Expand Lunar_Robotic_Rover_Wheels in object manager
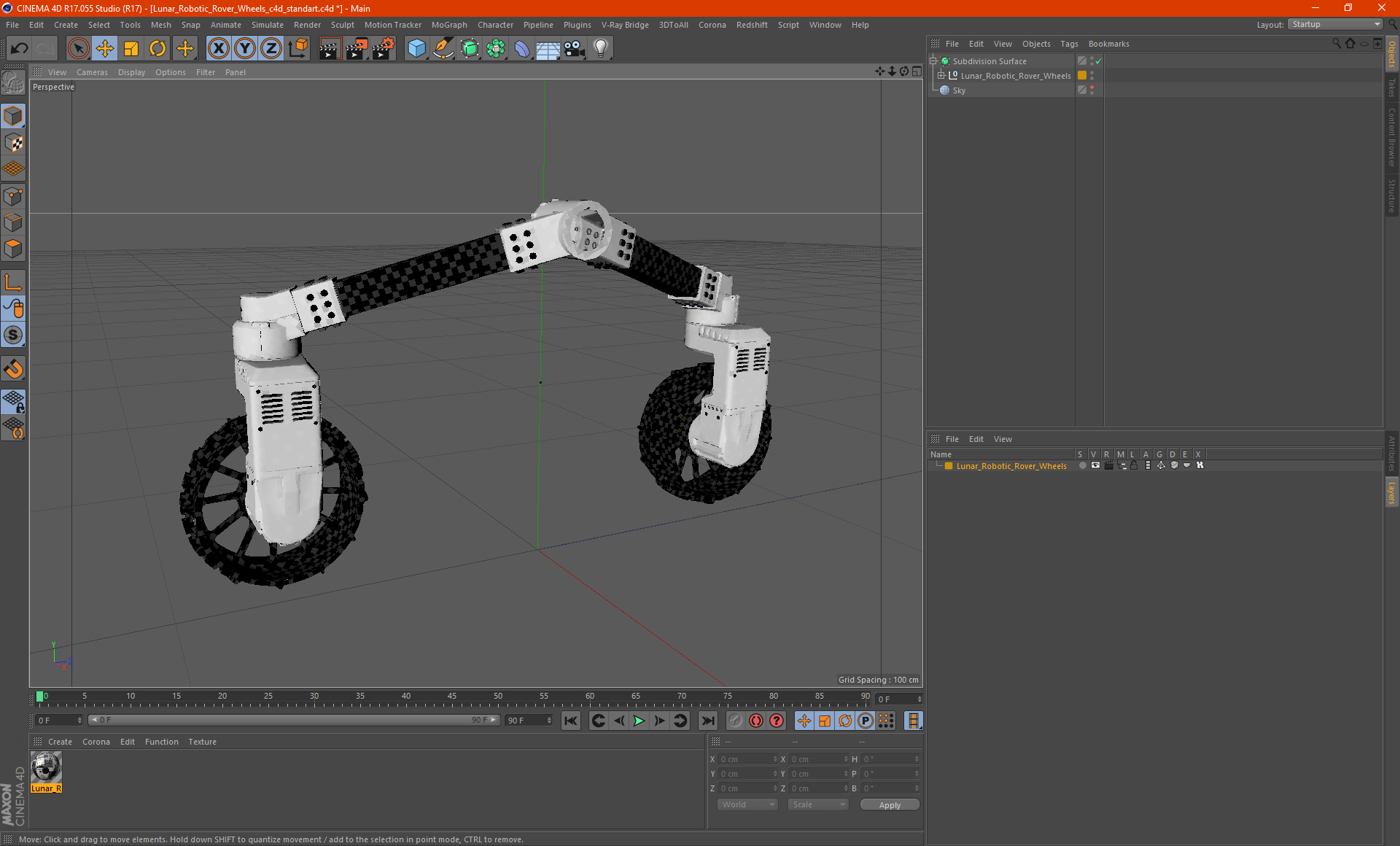1400x846 pixels. click(x=942, y=75)
